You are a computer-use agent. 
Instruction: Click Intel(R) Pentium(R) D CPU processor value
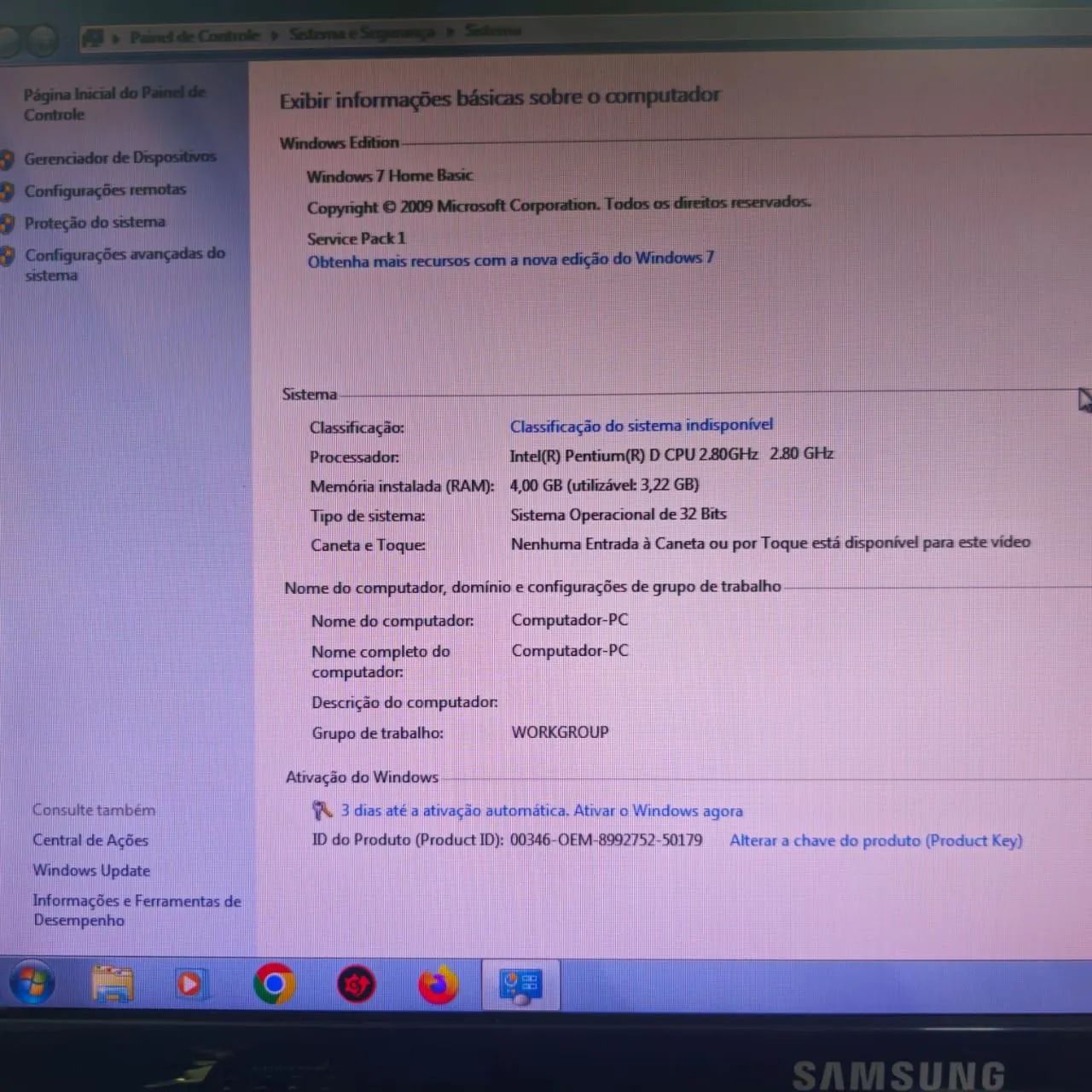coord(671,455)
